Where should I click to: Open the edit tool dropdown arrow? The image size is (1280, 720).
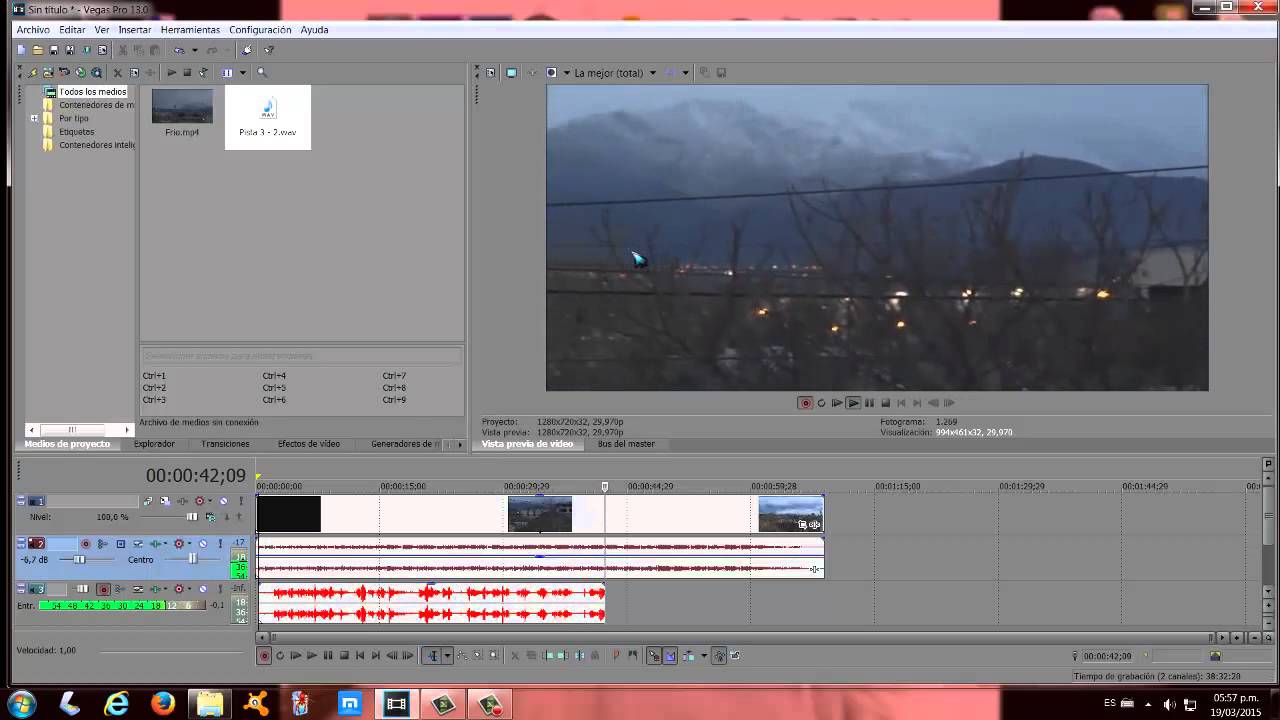click(x=448, y=656)
